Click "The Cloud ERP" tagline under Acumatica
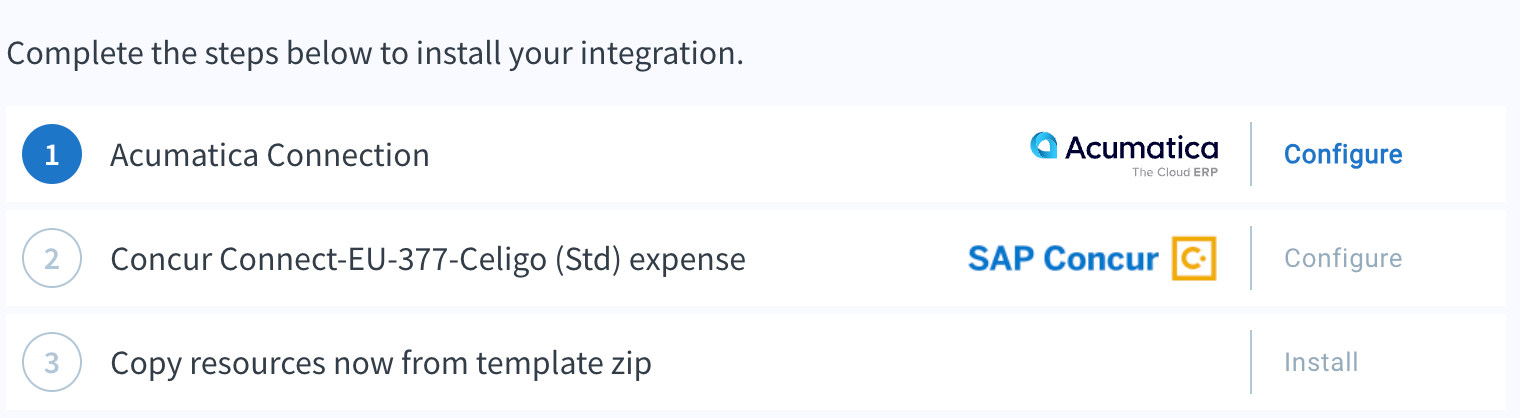1520x418 pixels. pyautogui.click(x=1175, y=172)
